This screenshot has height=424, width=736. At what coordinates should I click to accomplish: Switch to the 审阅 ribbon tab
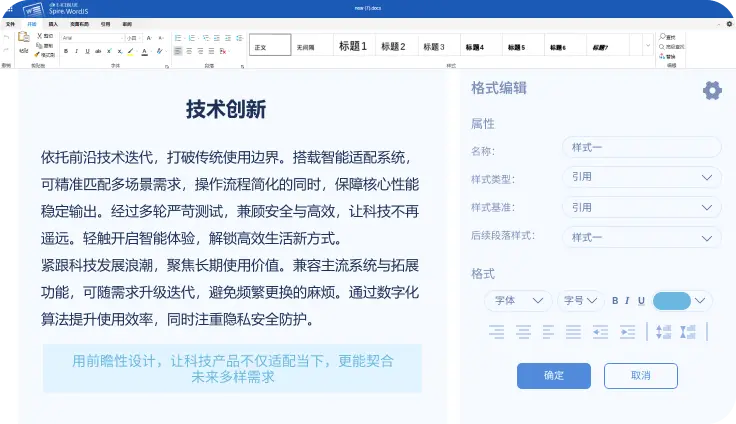[127, 24]
